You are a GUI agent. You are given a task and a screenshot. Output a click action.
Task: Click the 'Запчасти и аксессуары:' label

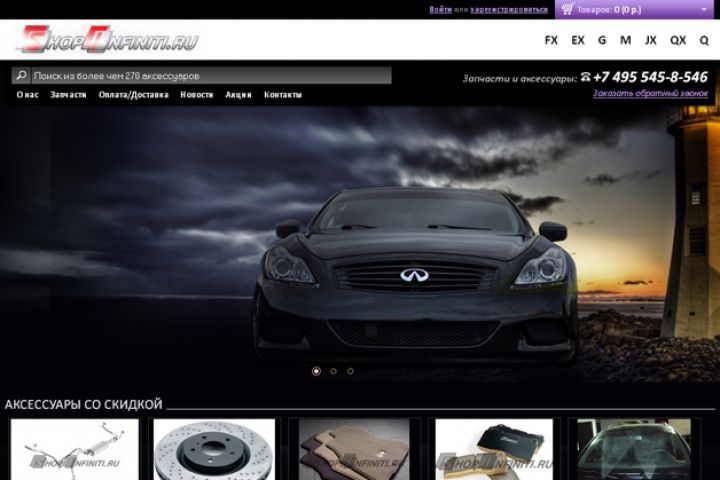pyautogui.click(x=519, y=79)
